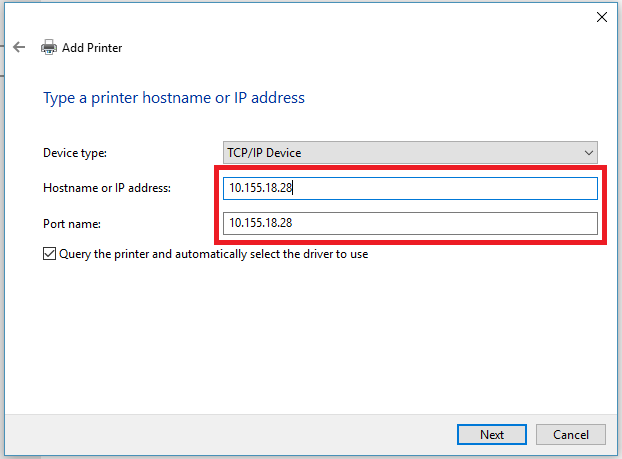Image resolution: width=622 pixels, height=459 pixels.
Task: Click the 'Device type:' label
Action: [75, 153]
